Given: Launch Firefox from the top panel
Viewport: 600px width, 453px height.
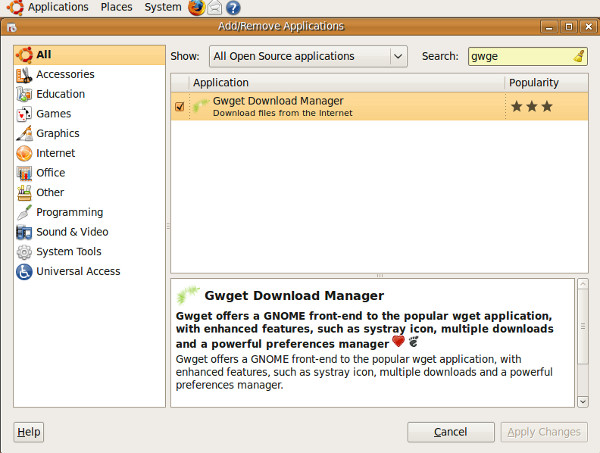Looking at the screenshot, I should (197, 7).
